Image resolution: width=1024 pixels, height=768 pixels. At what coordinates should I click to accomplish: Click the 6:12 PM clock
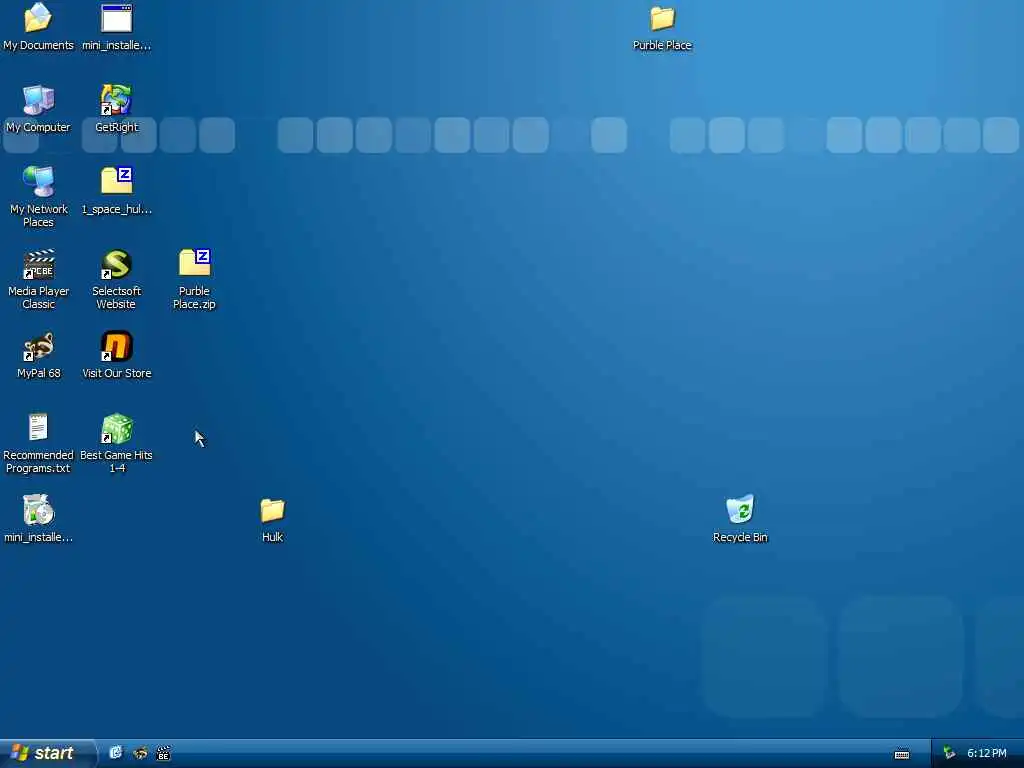tap(987, 753)
